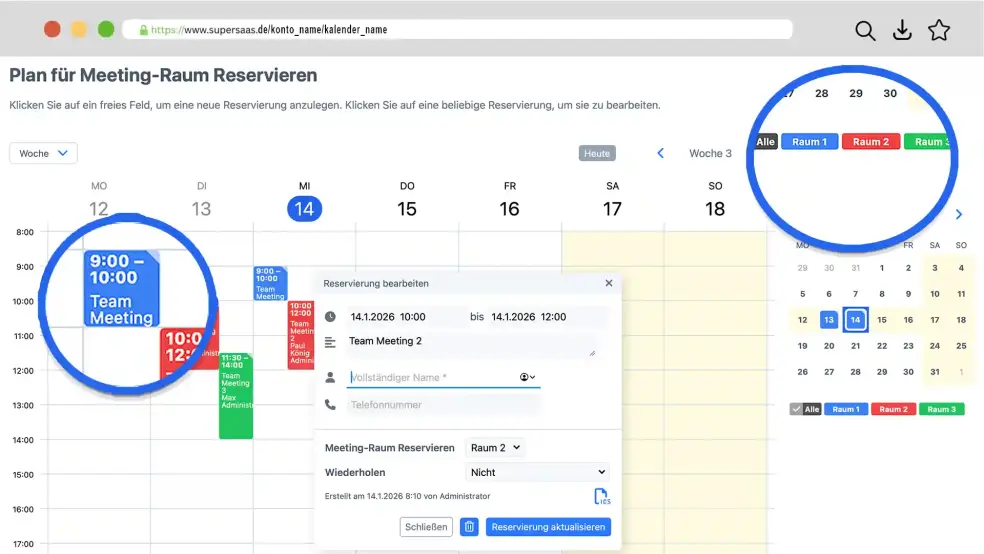Image resolution: width=984 pixels, height=554 pixels.
Task: Open the Raum 2 room dropdown
Action: pos(495,447)
